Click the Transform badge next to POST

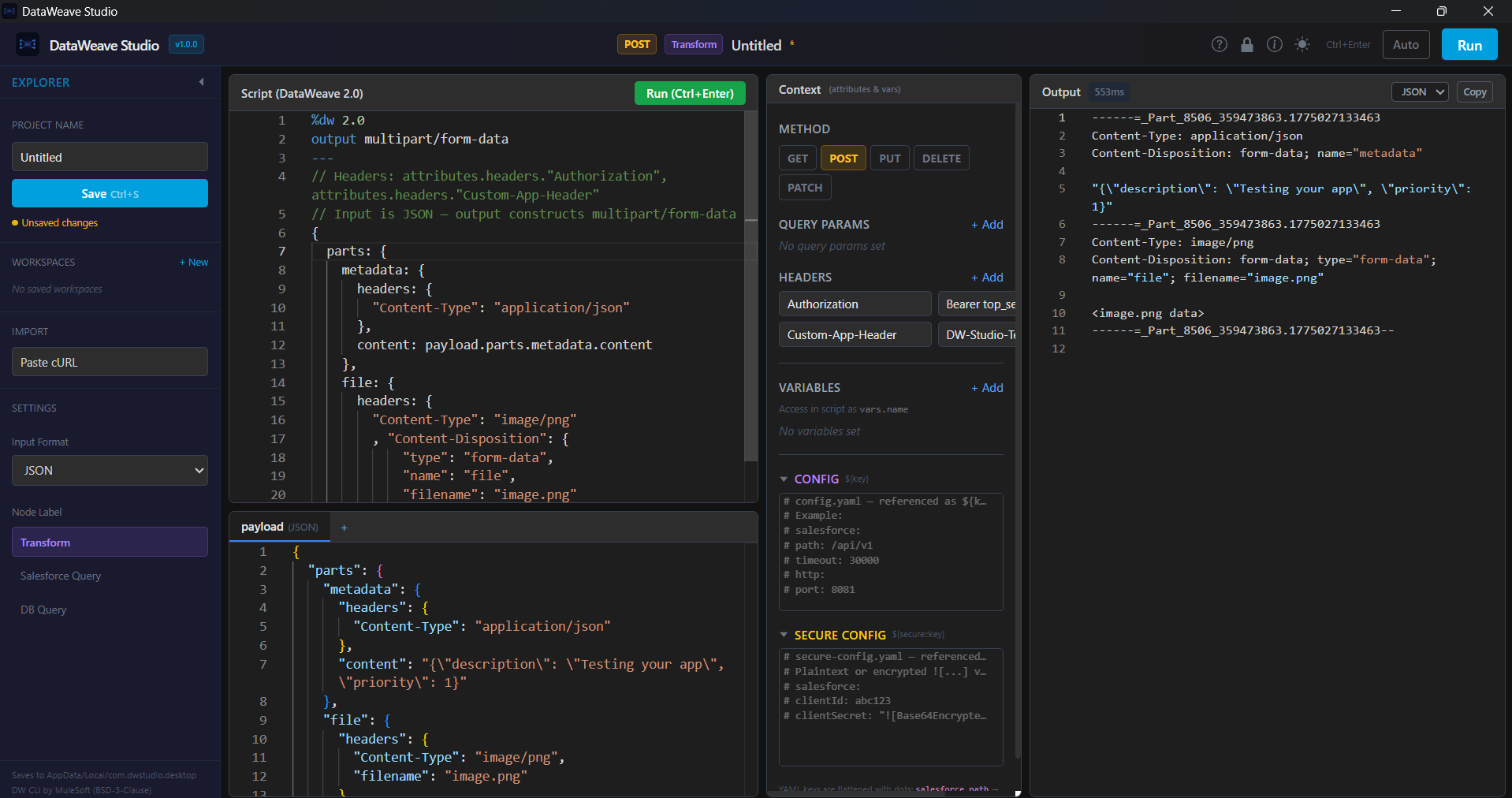(x=692, y=44)
